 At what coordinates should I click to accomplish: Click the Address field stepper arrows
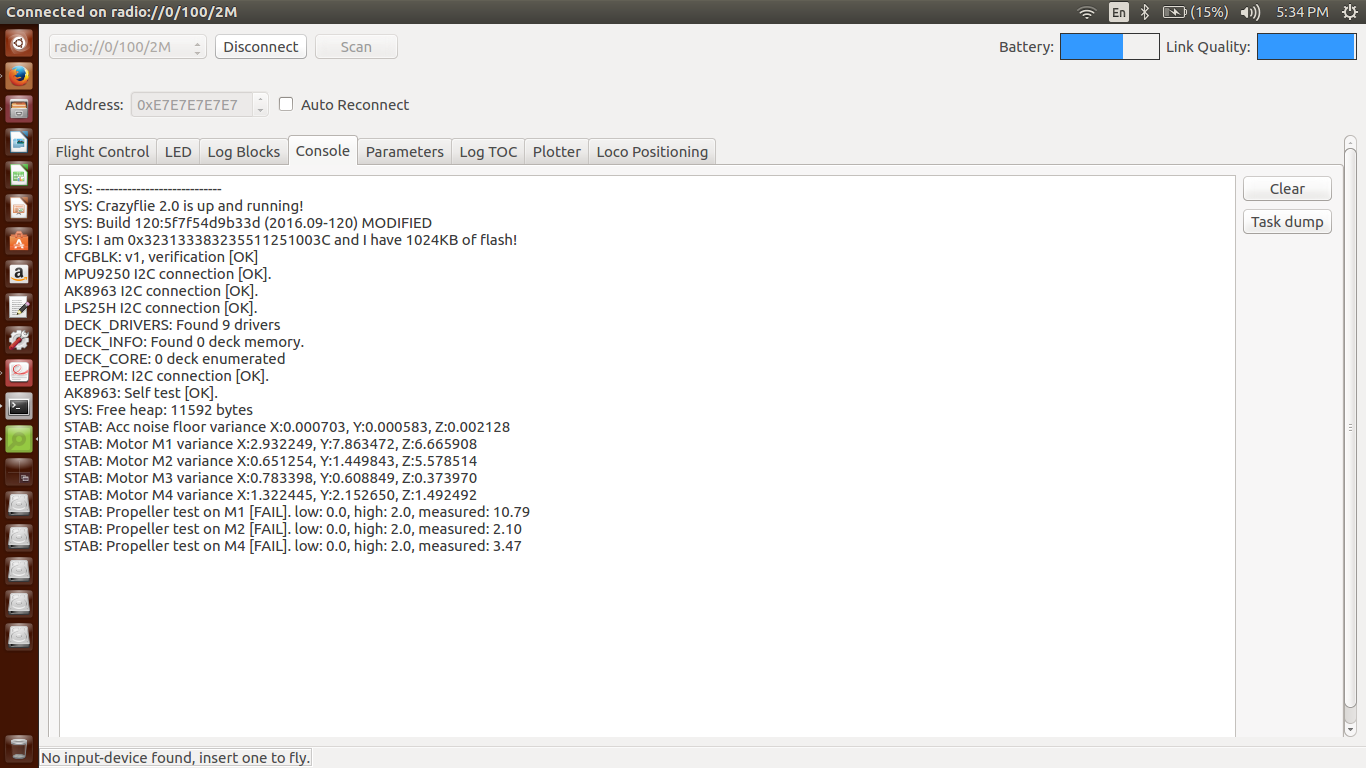click(261, 104)
